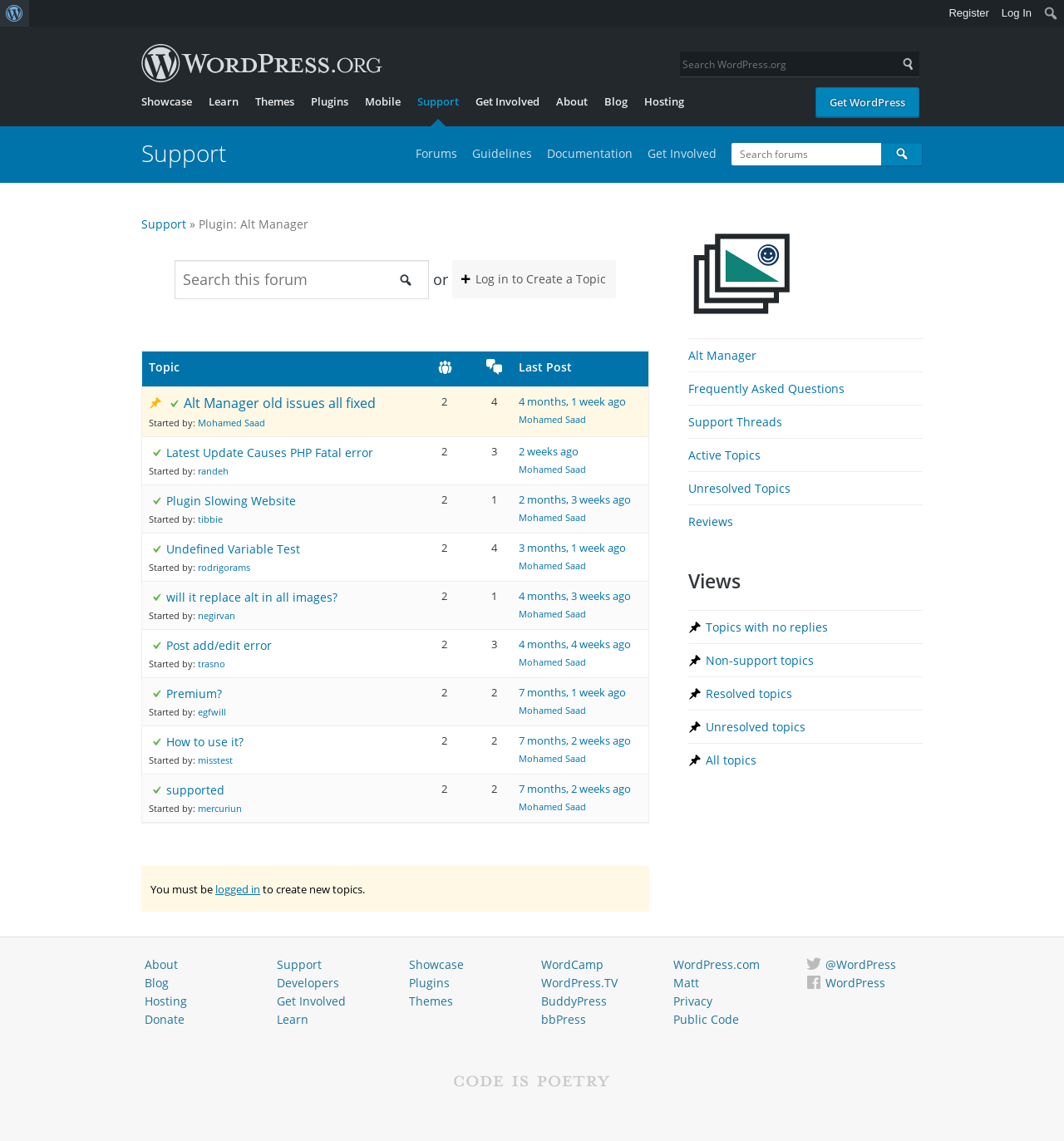Submit WordPress.org search with magnifier icon
1064x1141 pixels.
point(908,64)
